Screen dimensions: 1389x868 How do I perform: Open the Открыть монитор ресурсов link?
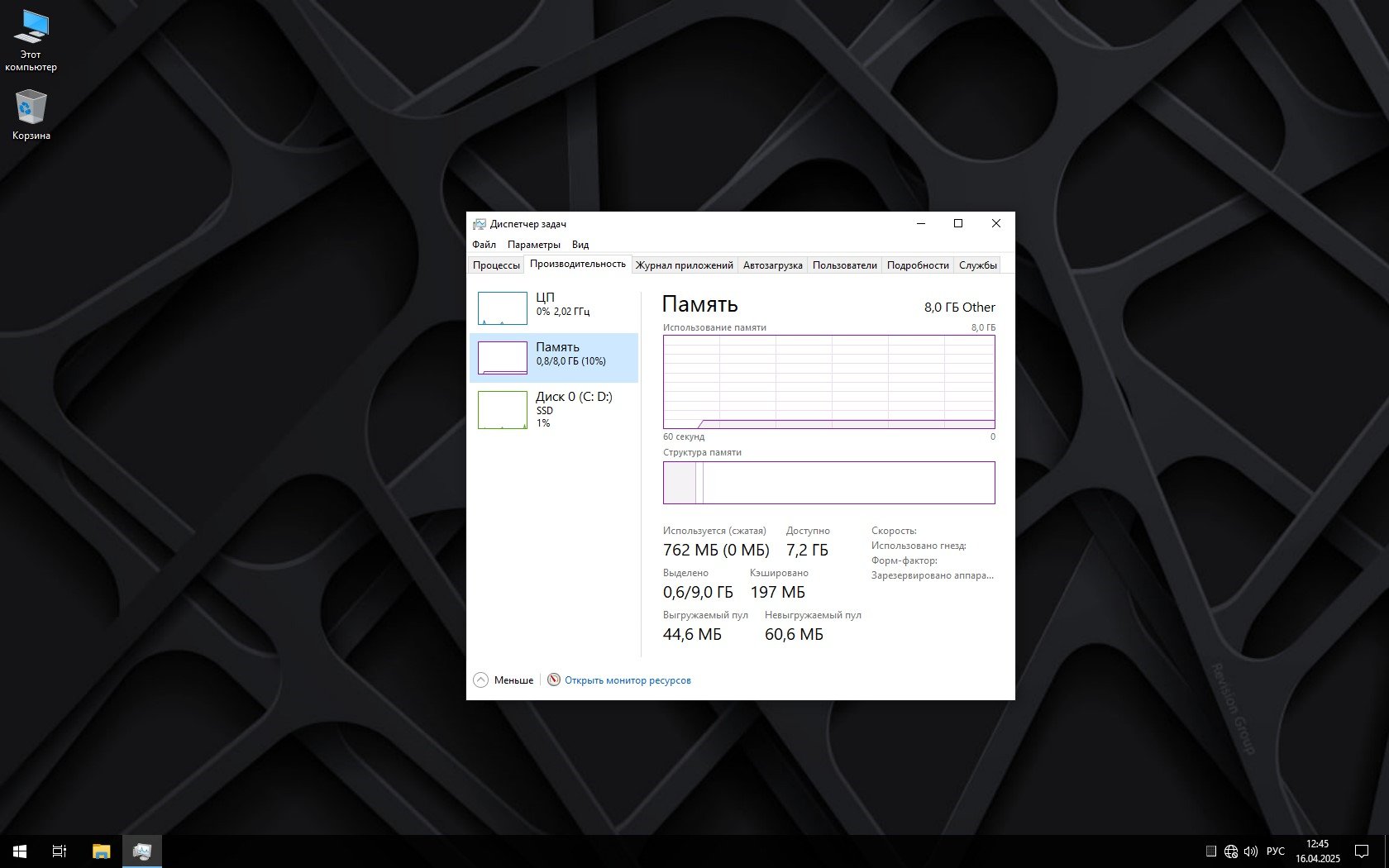click(x=628, y=680)
